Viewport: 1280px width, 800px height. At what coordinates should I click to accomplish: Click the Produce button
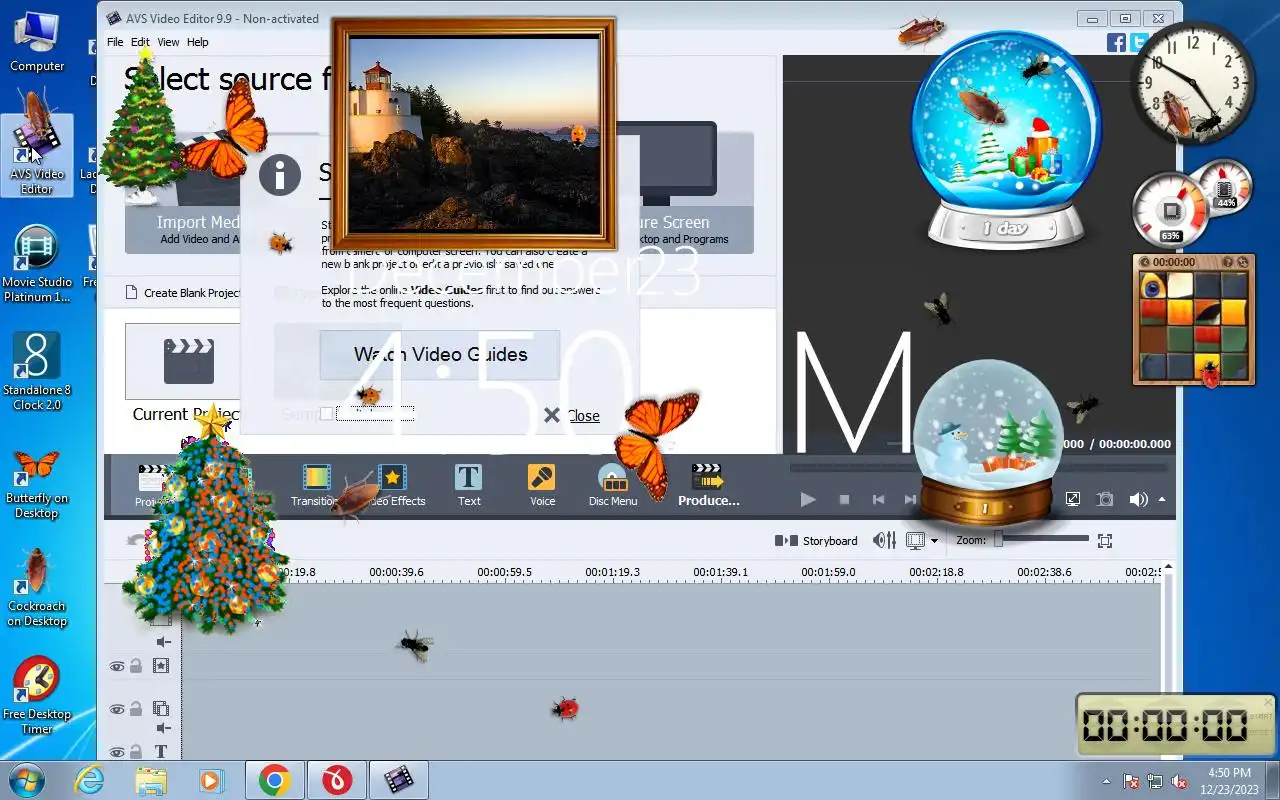coord(708,485)
